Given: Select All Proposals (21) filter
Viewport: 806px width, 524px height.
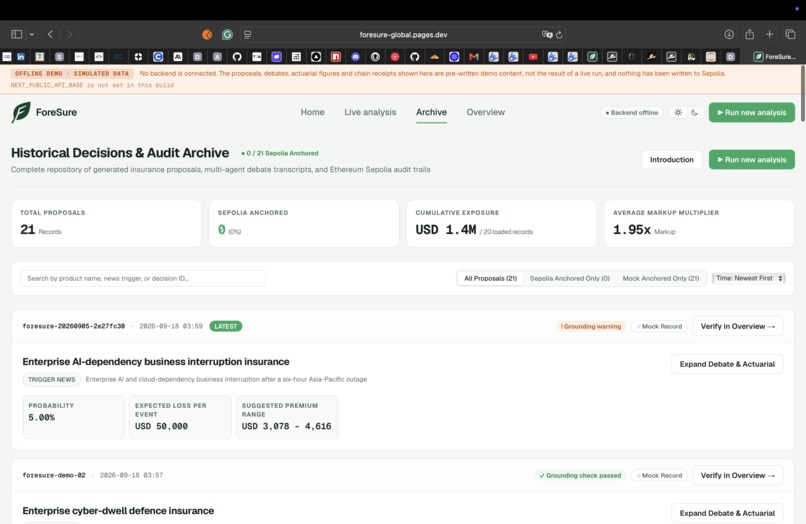Looking at the screenshot, I should click(490, 278).
